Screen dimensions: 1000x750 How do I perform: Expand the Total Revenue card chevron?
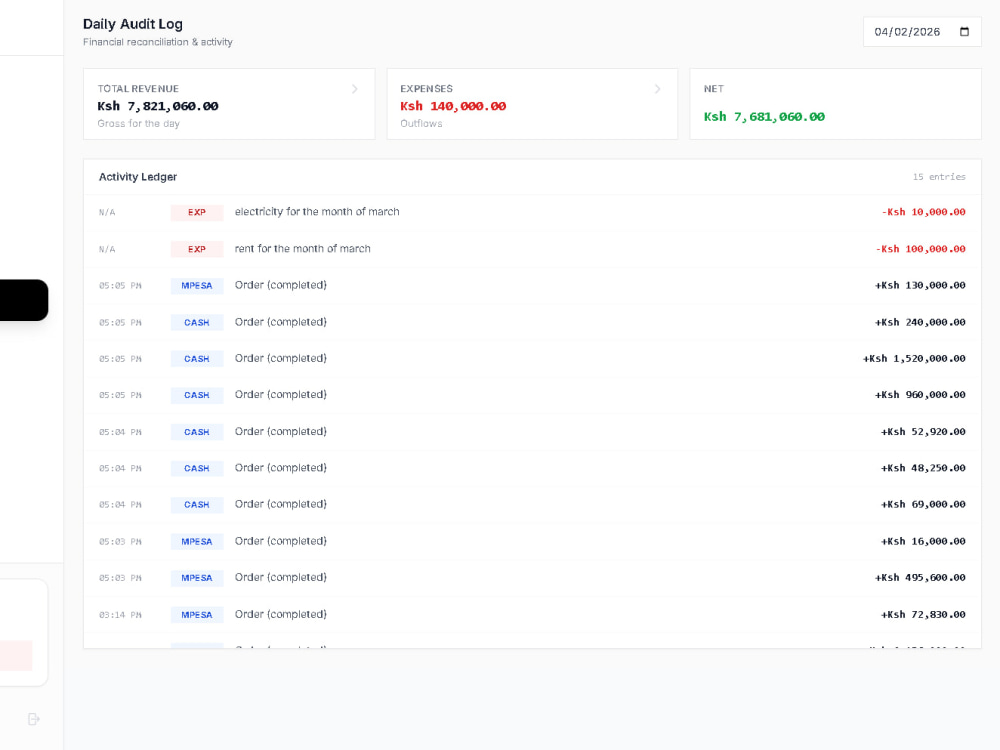pos(355,89)
